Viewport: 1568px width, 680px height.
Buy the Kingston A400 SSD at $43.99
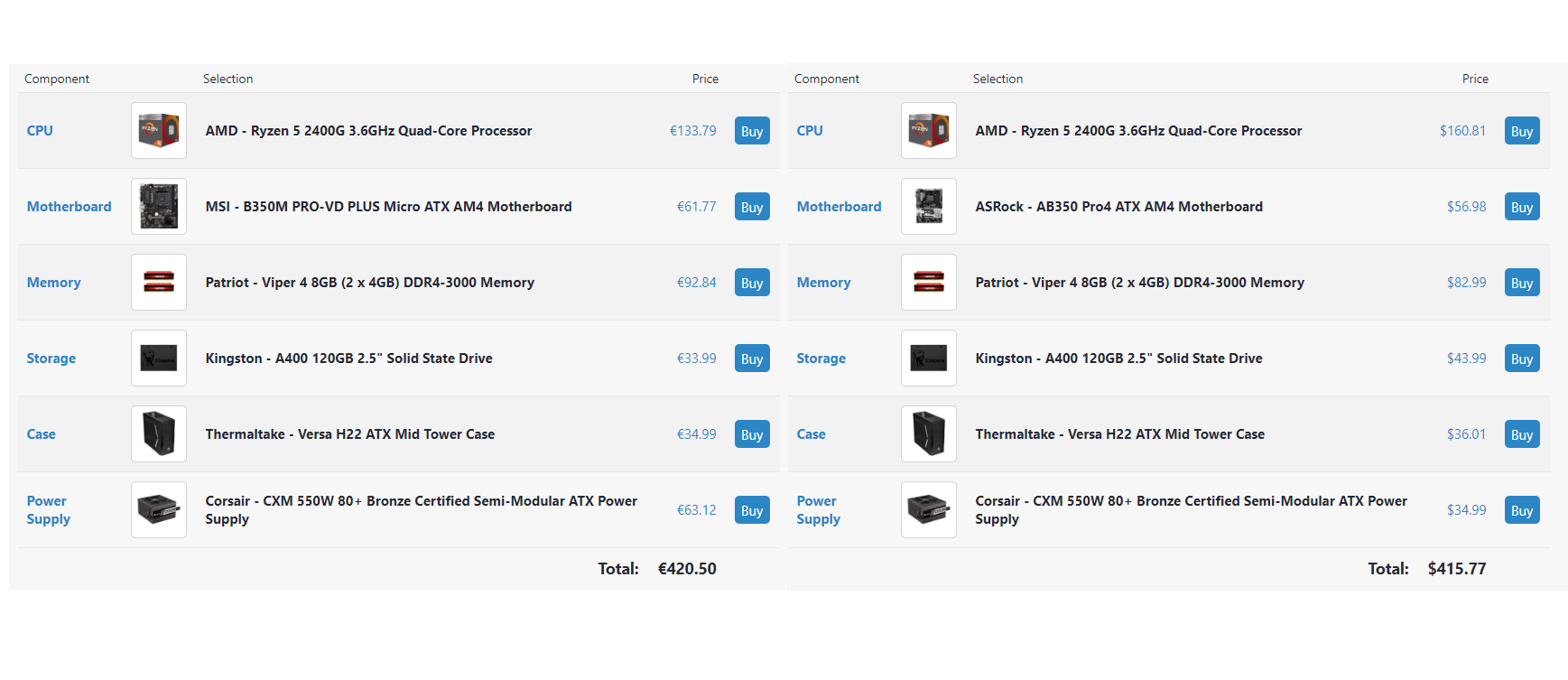tap(1522, 359)
